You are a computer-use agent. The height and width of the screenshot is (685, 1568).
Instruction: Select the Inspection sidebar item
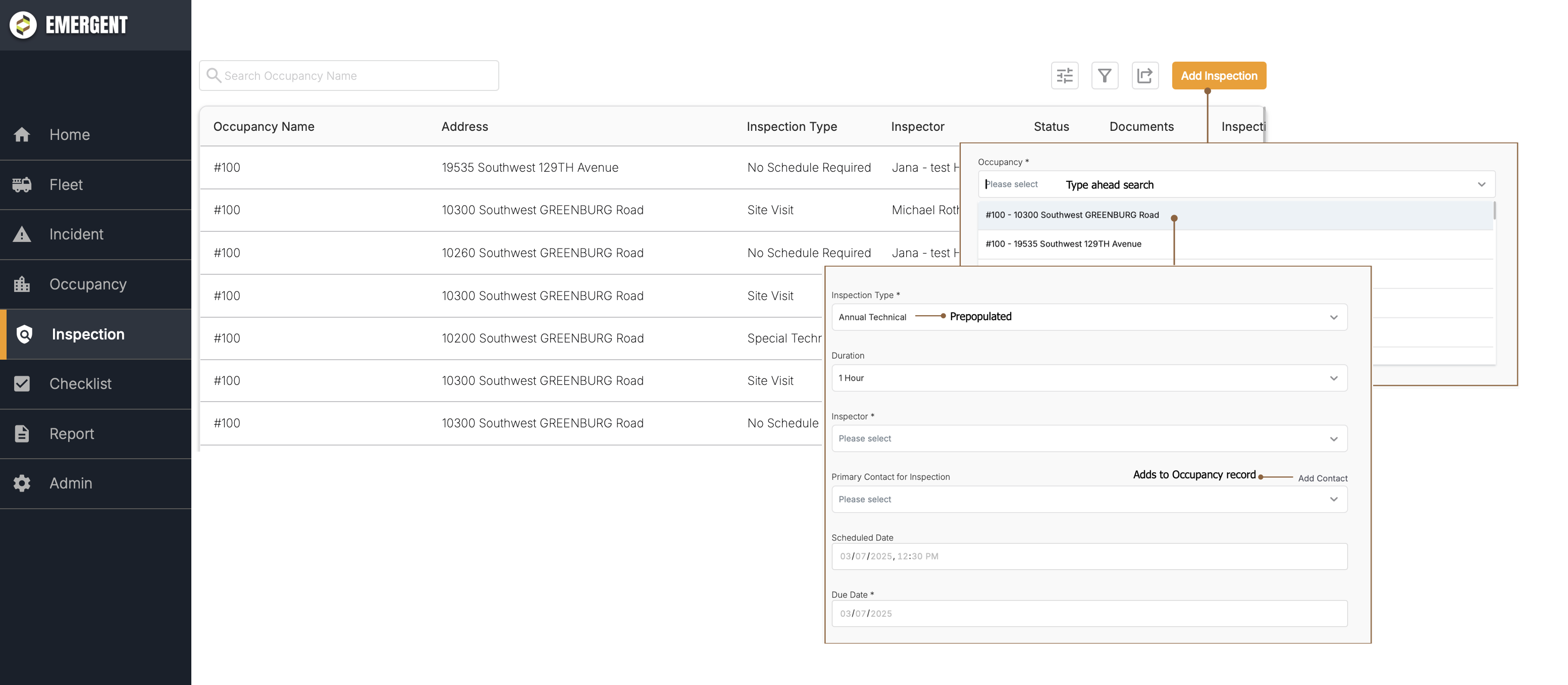coord(88,334)
